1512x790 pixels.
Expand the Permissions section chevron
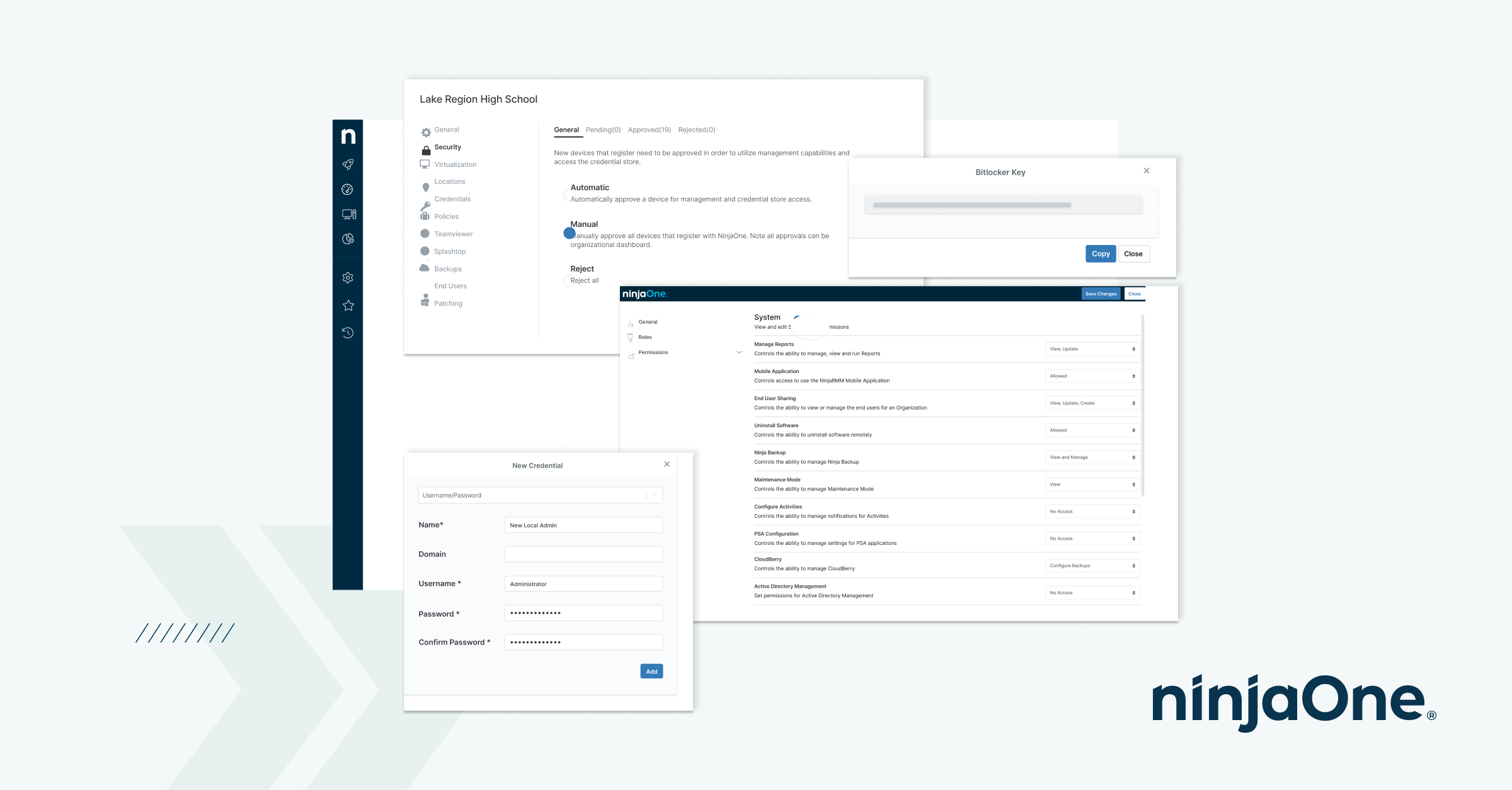[739, 353]
